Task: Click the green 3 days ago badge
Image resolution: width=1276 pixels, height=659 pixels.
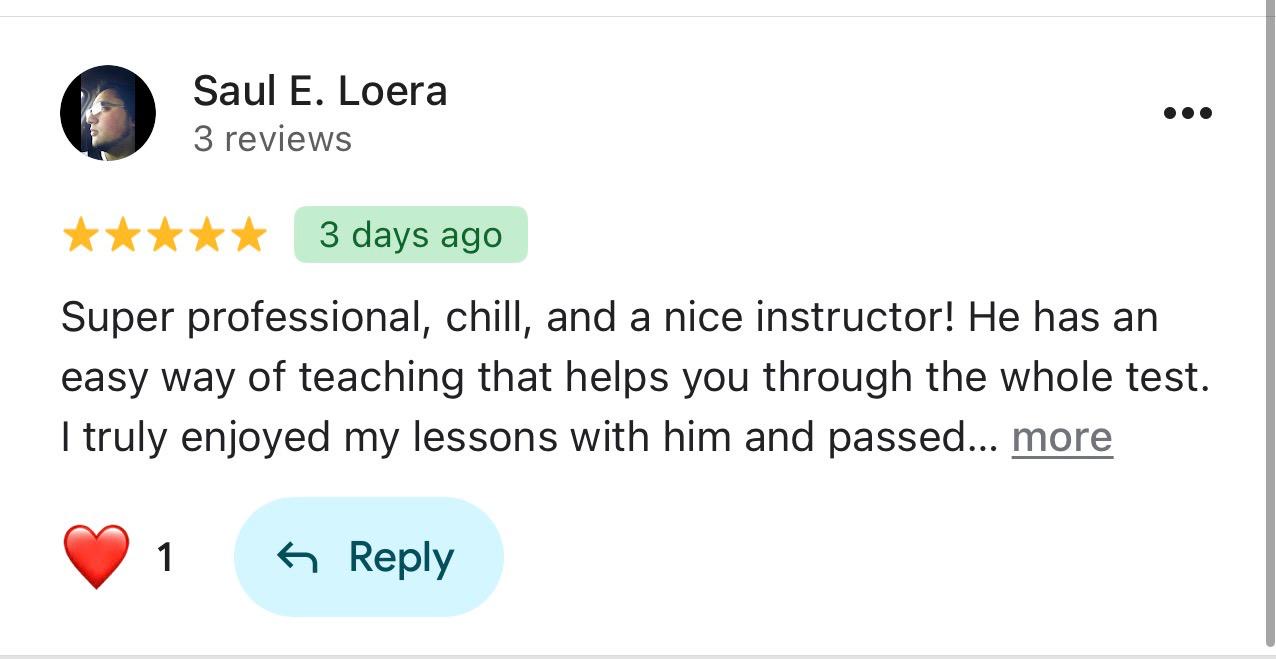Action: tap(410, 235)
